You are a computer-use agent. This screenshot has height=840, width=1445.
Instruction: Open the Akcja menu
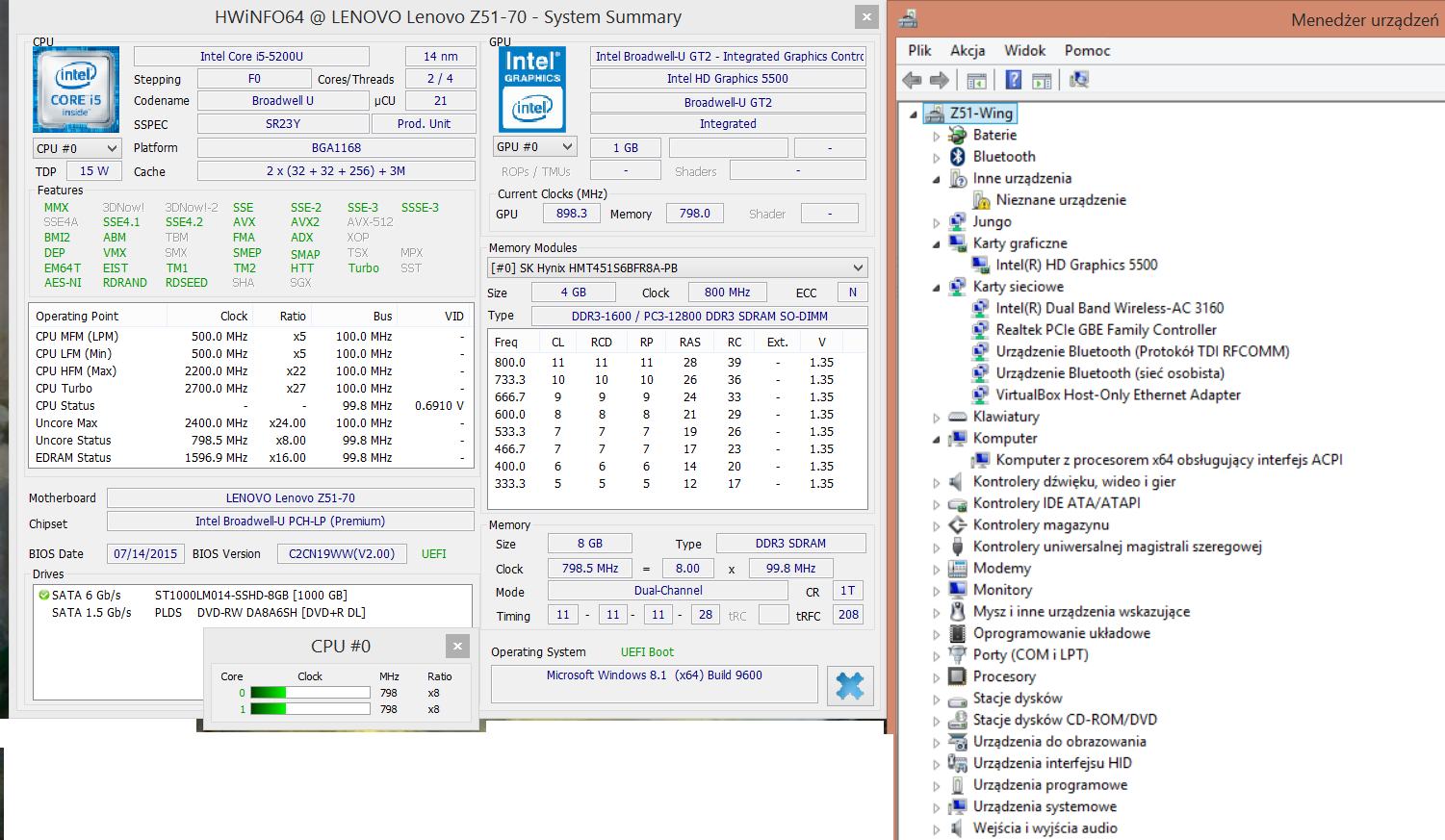968,50
